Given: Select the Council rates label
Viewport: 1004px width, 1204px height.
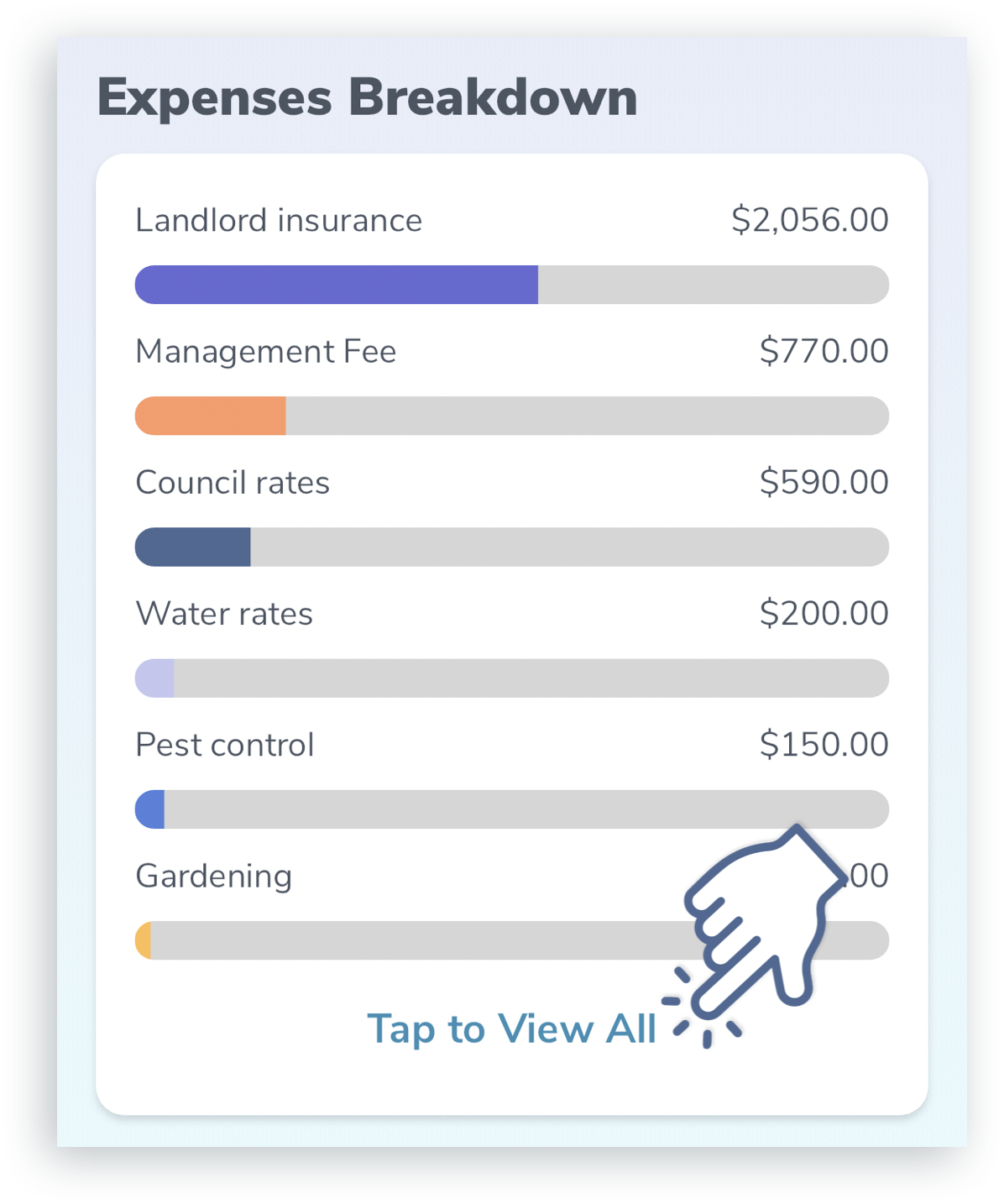Looking at the screenshot, I should (233, 483).
